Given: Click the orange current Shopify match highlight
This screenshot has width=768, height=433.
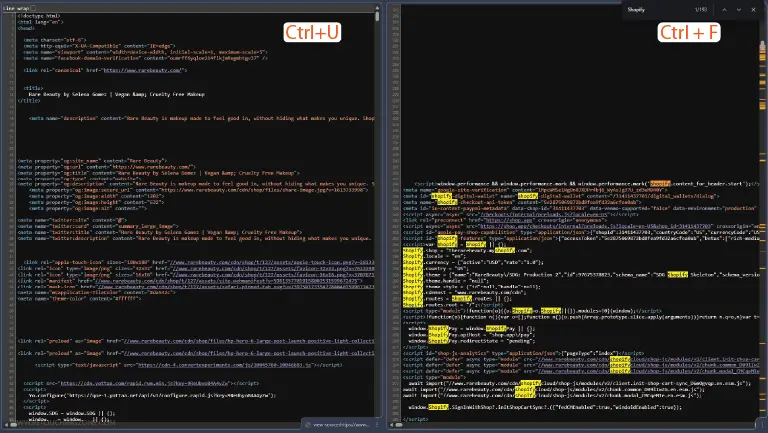Looking at the screenshot, I should (660, 184).
